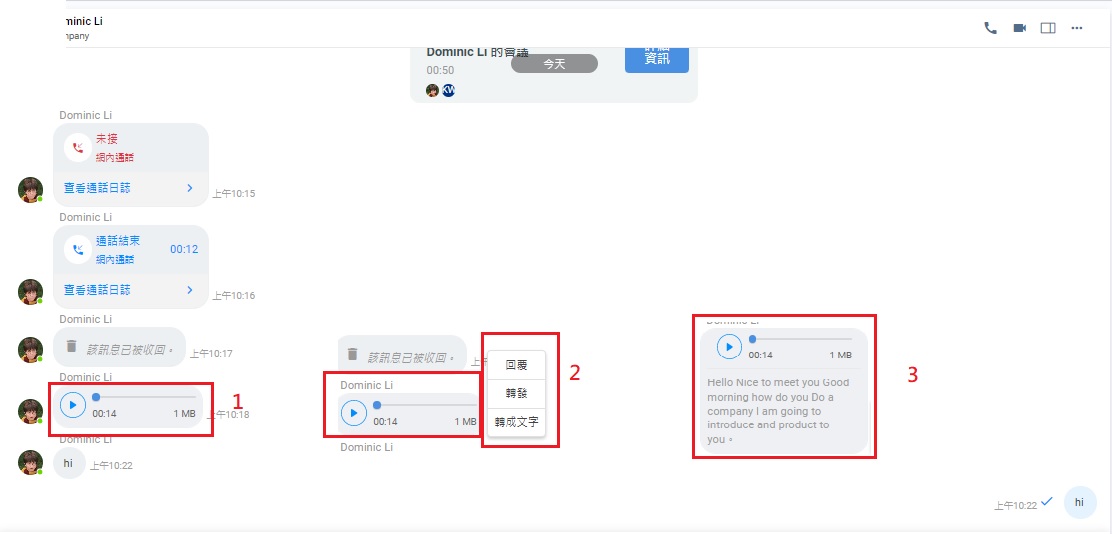
Task: Click the meeting participant avatars in meeting card
Action: (x=440, y=90)
